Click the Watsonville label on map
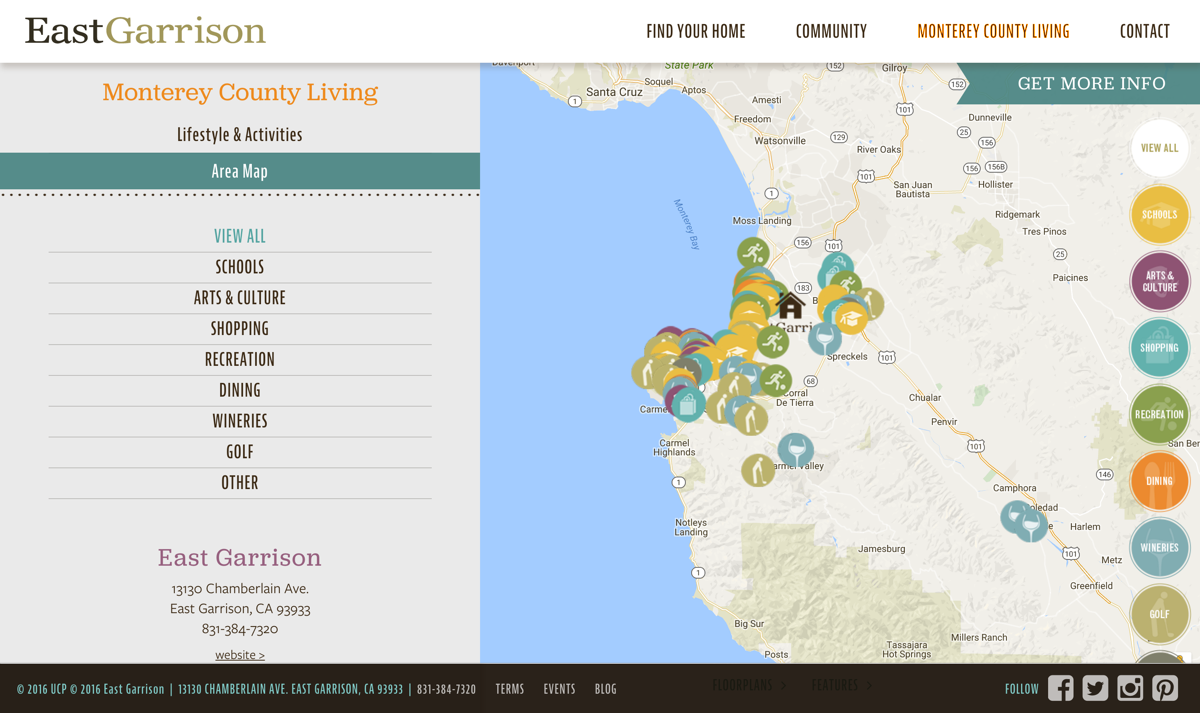The image size is (1200, 713). click(x=780, y=141)
